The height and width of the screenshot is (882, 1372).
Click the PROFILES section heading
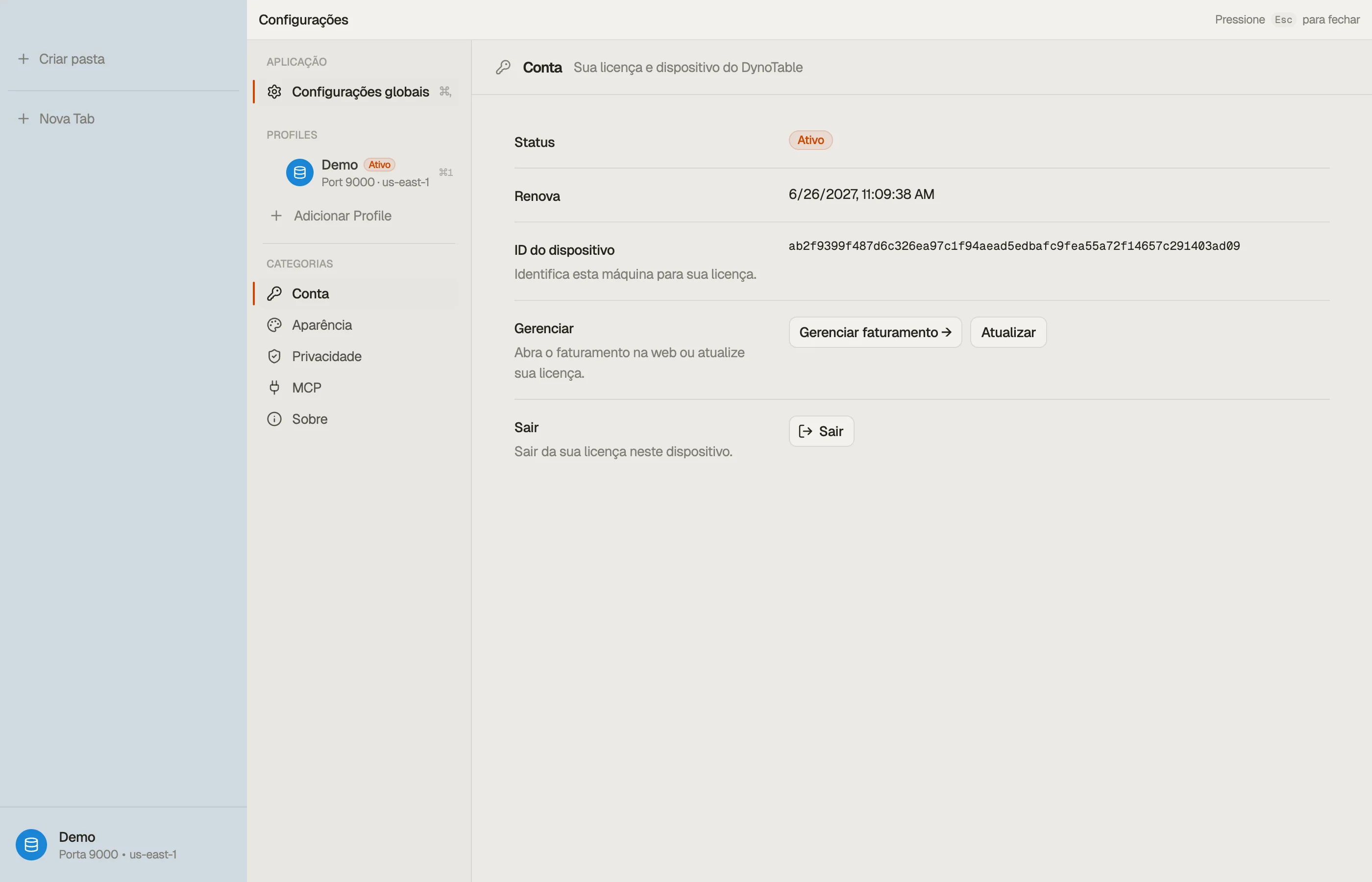(x=292, y=135)
